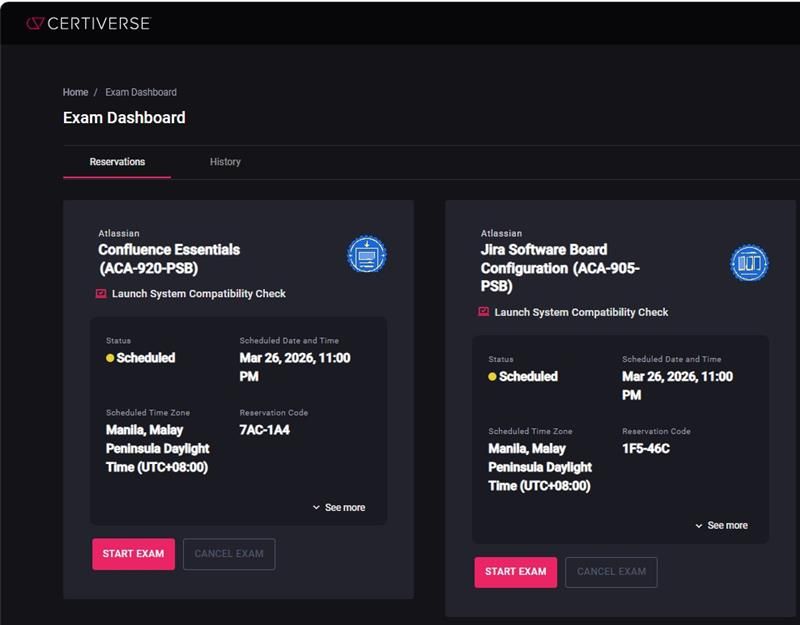
Task: Open Launch System Compatibility Check for Jira exam
Action: pyautogui.click(x=581, y=312)
